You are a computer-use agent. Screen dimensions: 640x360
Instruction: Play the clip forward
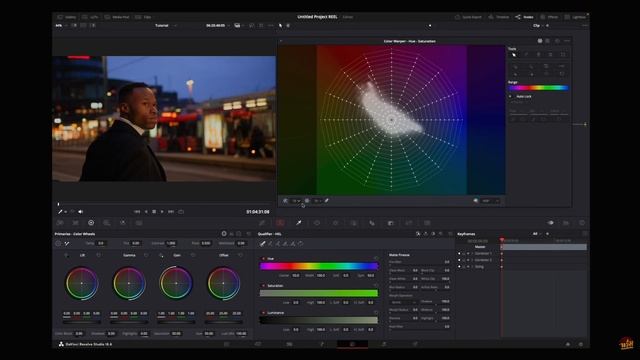tap(162, 211)
